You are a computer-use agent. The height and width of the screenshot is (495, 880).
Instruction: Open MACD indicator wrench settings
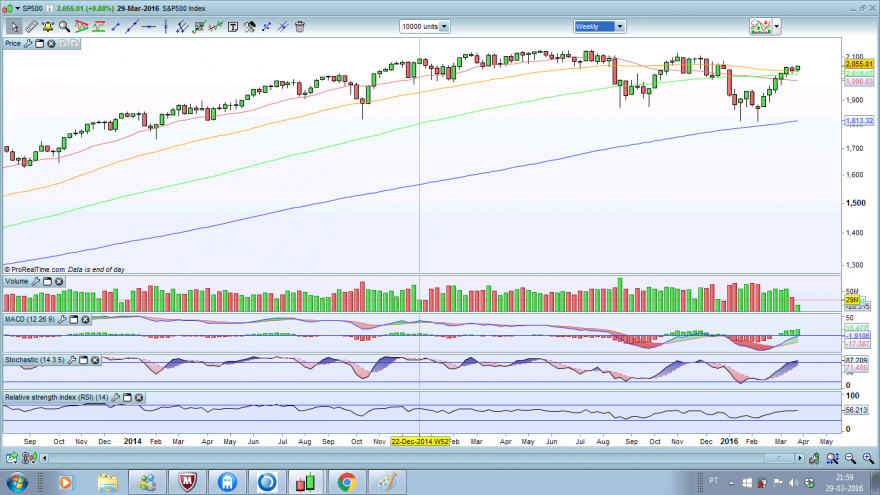click(62, 319)
